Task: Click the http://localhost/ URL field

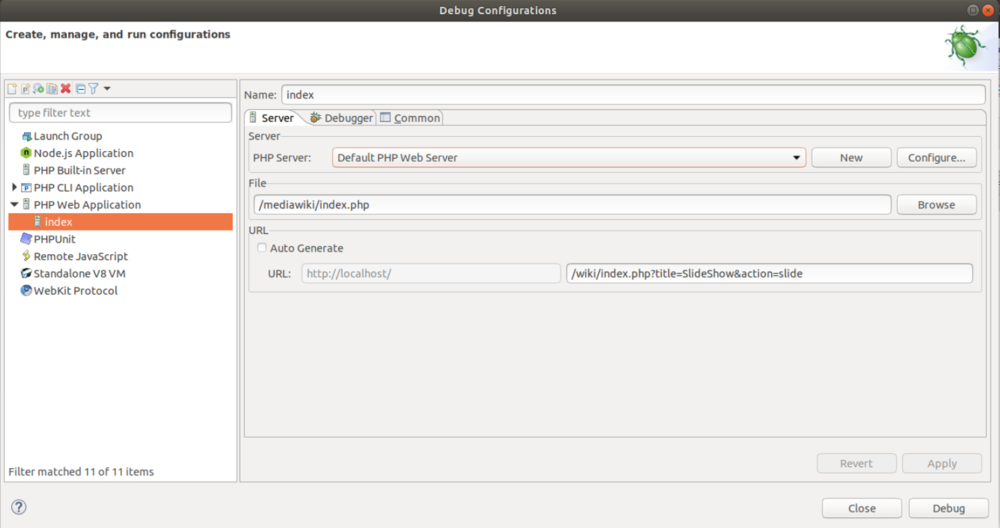Action: pyautogui.click(x=430, y=274)
